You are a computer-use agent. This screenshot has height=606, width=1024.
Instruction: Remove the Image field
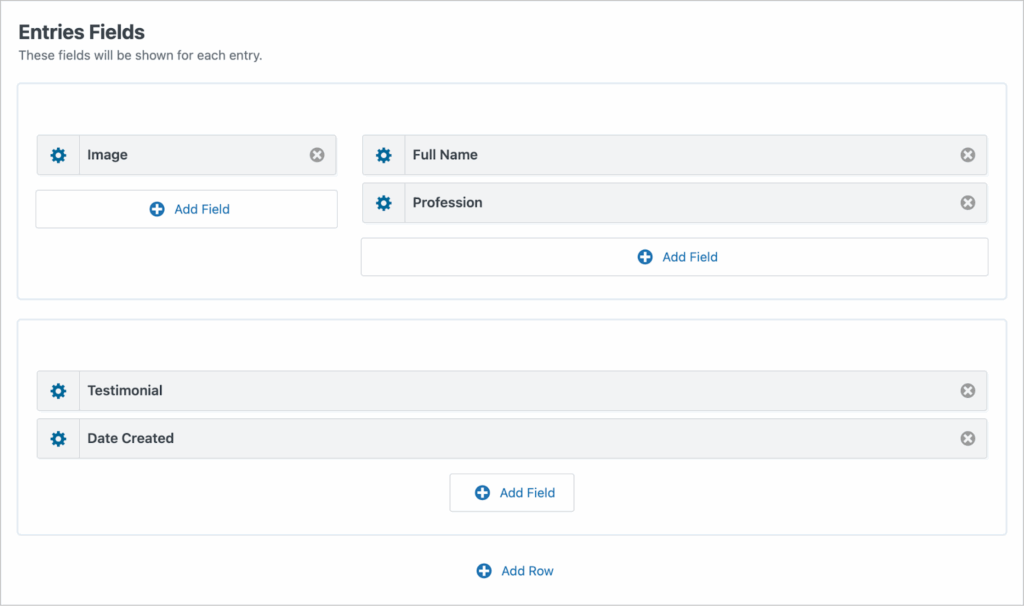pos(317,155)
